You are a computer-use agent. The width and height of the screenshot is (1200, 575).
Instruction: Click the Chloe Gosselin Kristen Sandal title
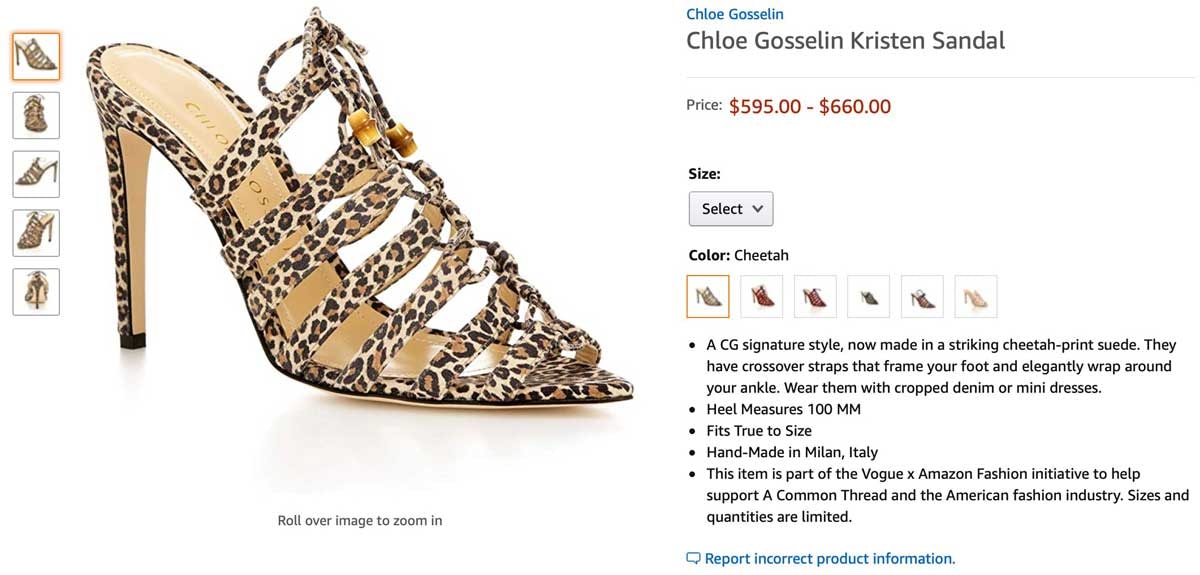[845, 41]
